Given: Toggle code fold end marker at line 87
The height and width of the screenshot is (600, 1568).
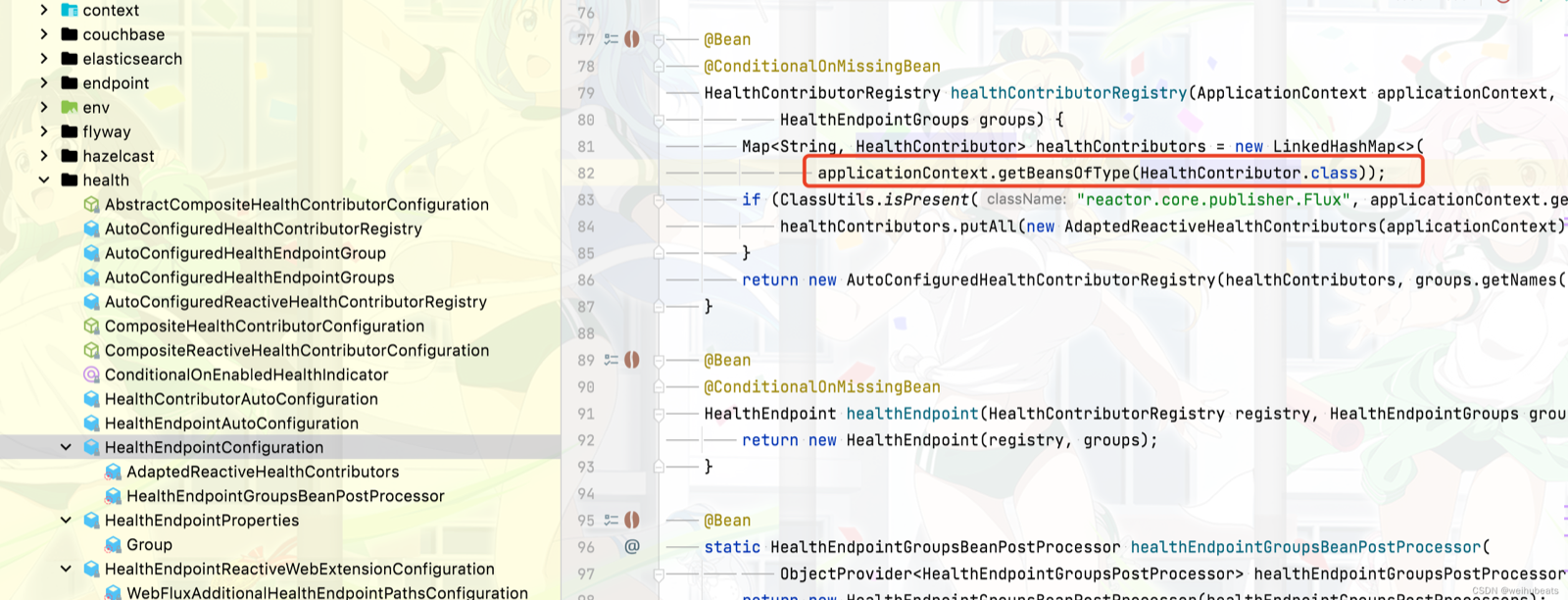Looking at the screenshot, I should 659,307.
